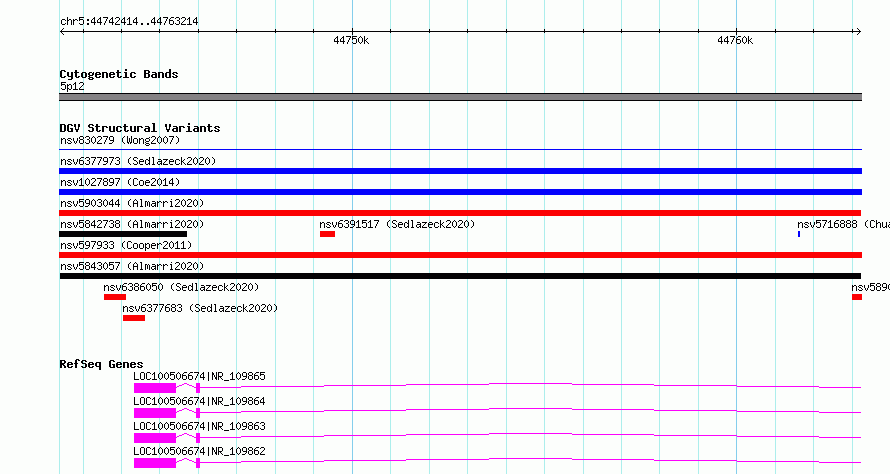Open variant nsv5843057 (Almarri2020) label

pos(132,266)
